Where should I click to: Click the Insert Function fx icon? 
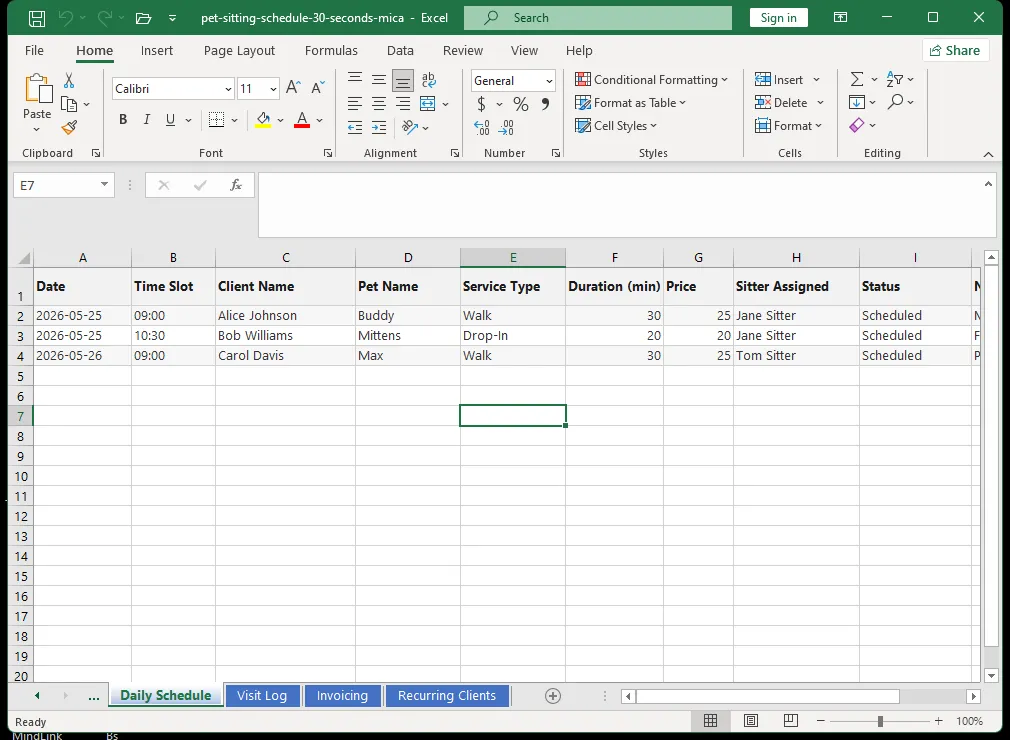(x=236, y=185)
